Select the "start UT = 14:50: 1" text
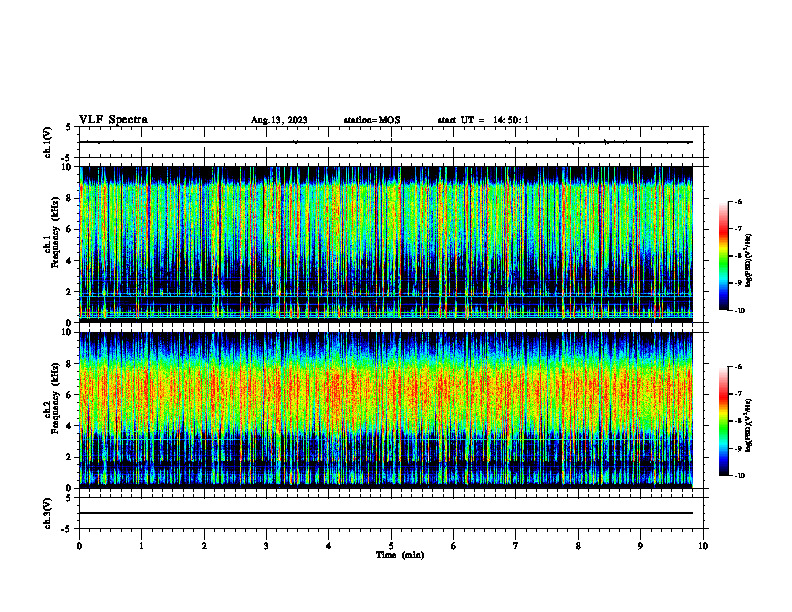792x612 pixels. click(x=483, y=120)
